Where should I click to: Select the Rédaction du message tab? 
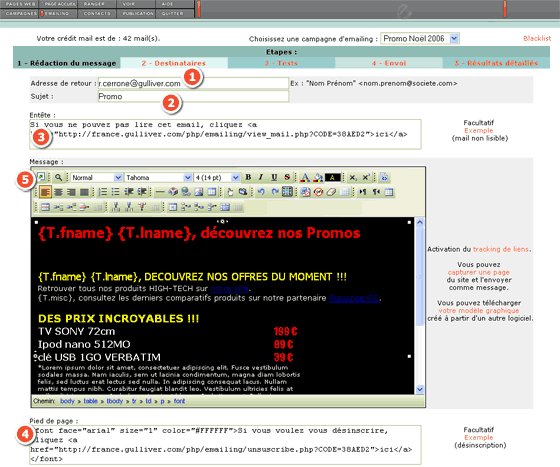point(67,63)
